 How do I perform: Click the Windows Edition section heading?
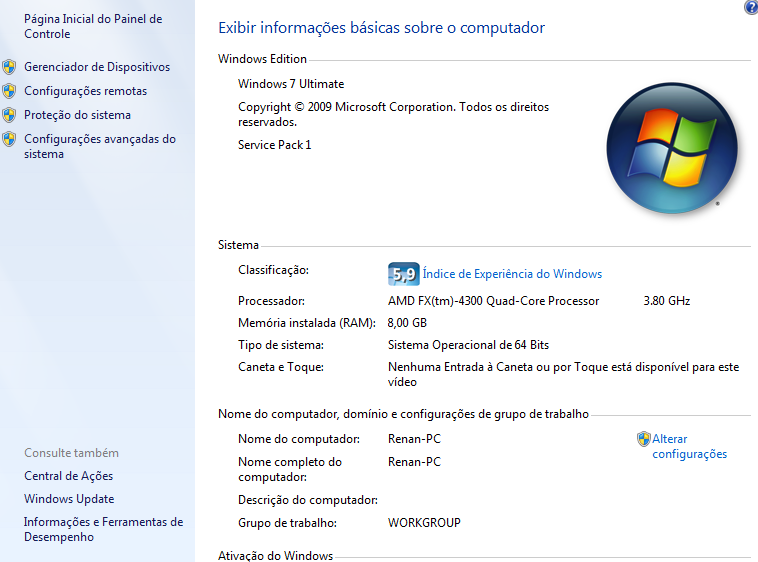tap(262, 59)
